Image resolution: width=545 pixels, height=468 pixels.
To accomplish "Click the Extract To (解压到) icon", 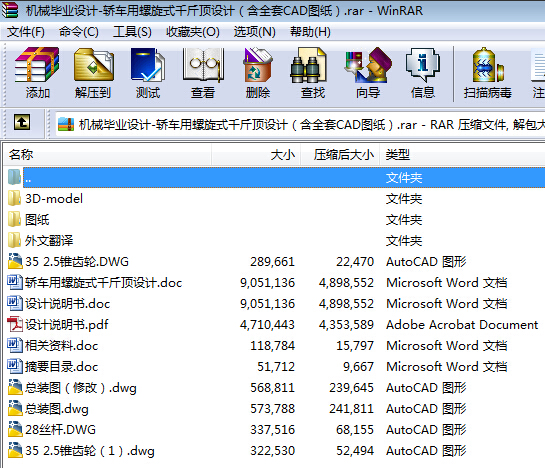I will coord(93,65).
